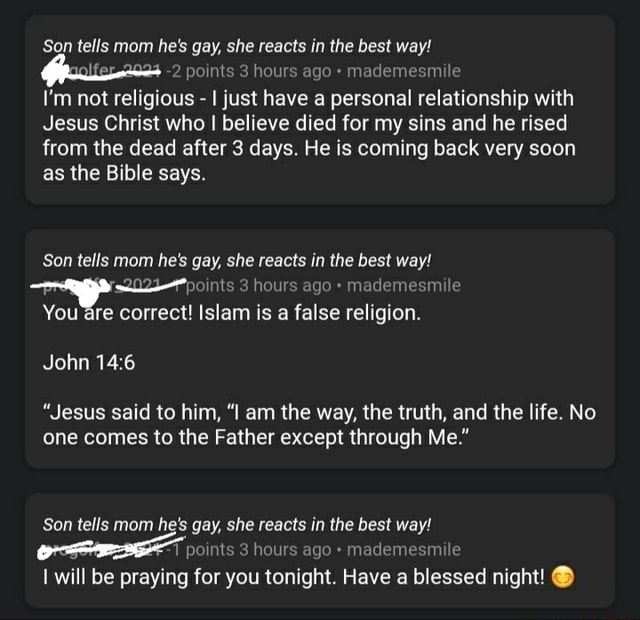This screenshot has height=620, width=640.
Task: Select "I will be praying for you tonight" text
Action: point(189,577)
